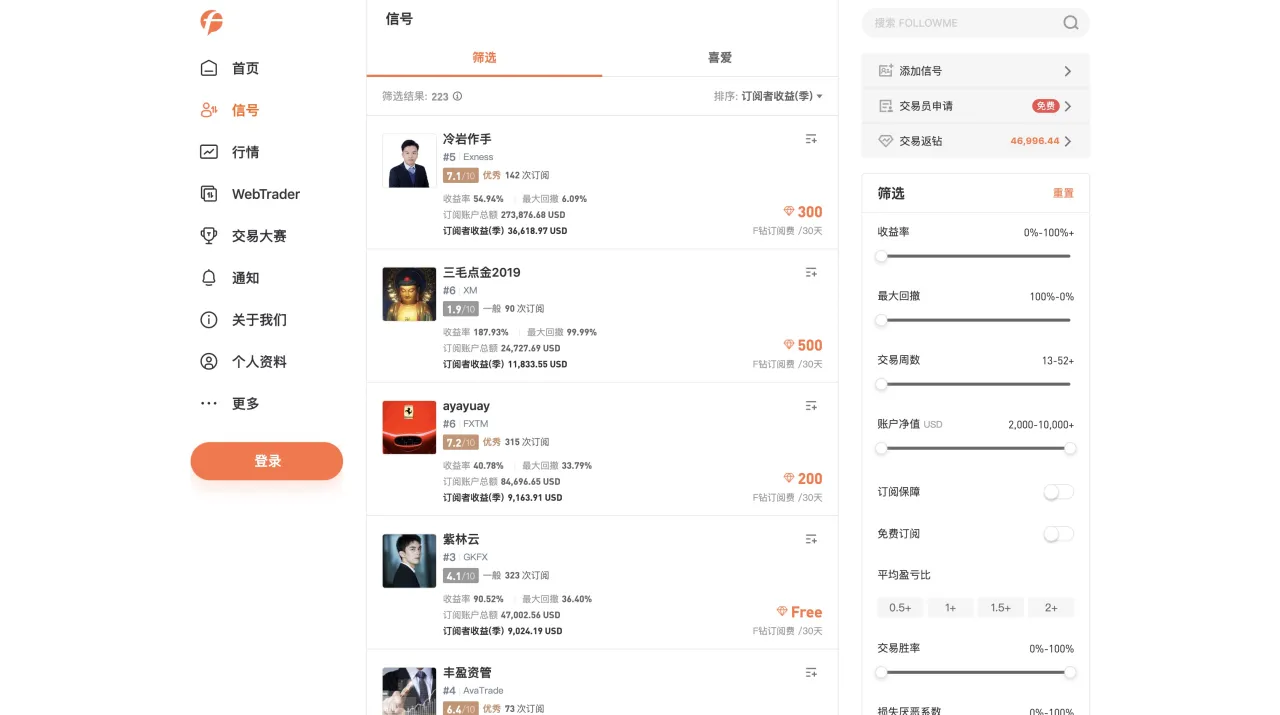Click the 信号 signal sidebar icon
The height and width of the screenshot is (715, 1280).
(209, 110)
